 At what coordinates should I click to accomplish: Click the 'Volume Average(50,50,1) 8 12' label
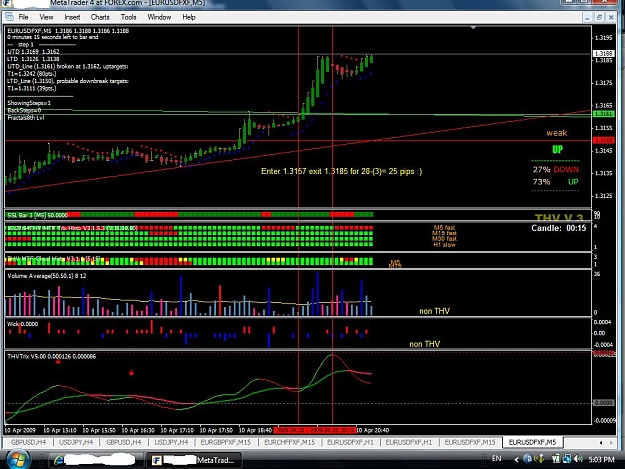click(47, 276)
